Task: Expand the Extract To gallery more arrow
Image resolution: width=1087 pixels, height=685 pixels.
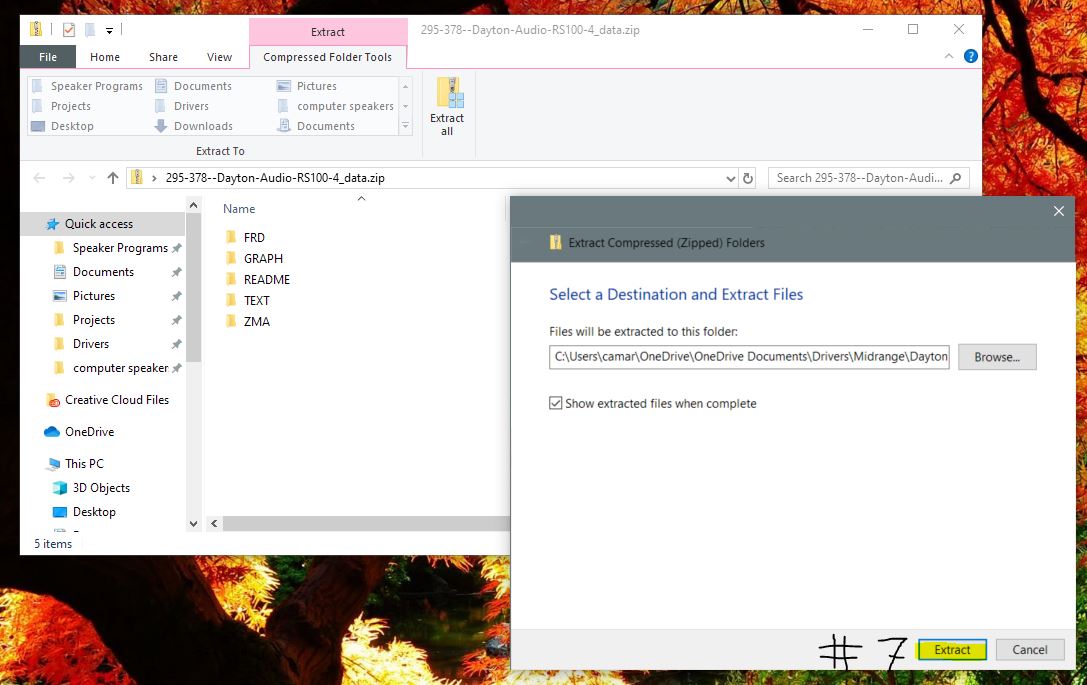Action: (406, 126)
